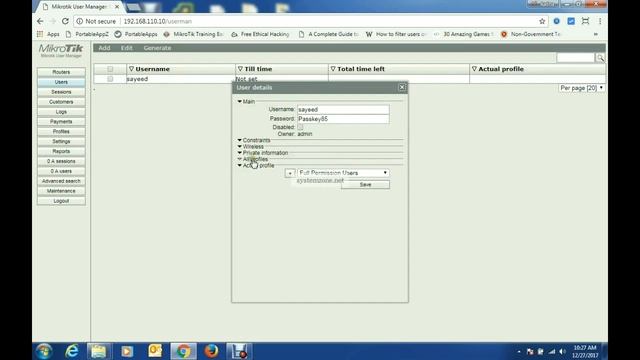Open the Reports section
This screenshot has width=640, height=360.
point(61,151)
